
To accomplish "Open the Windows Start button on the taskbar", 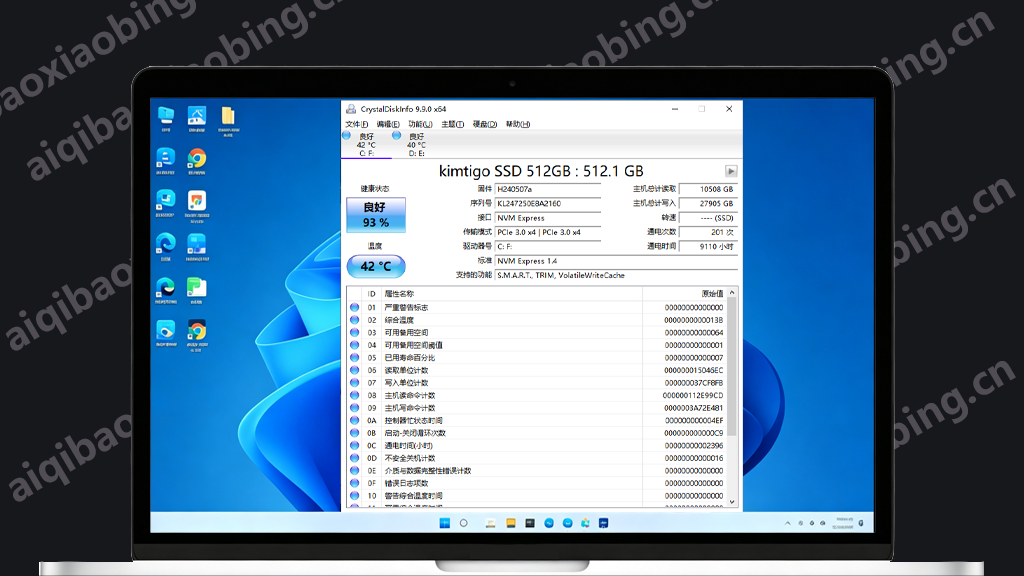I will tap(445, 523).
